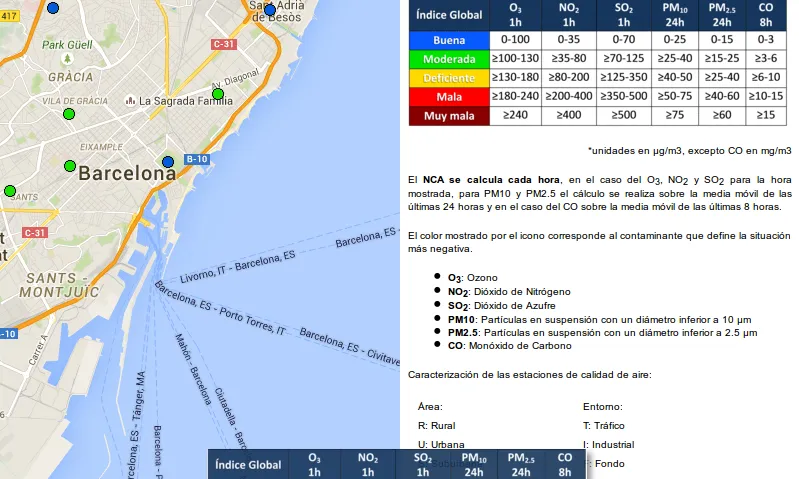Click the blue station marker at Sant Adrià de Besòs

pos(270,10)
